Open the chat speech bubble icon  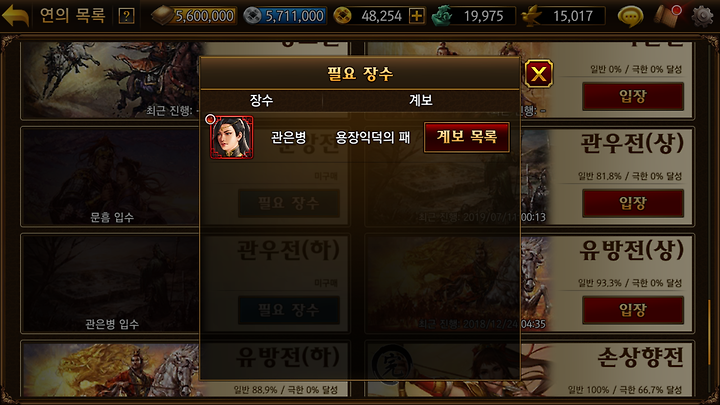tap(630, 17)
